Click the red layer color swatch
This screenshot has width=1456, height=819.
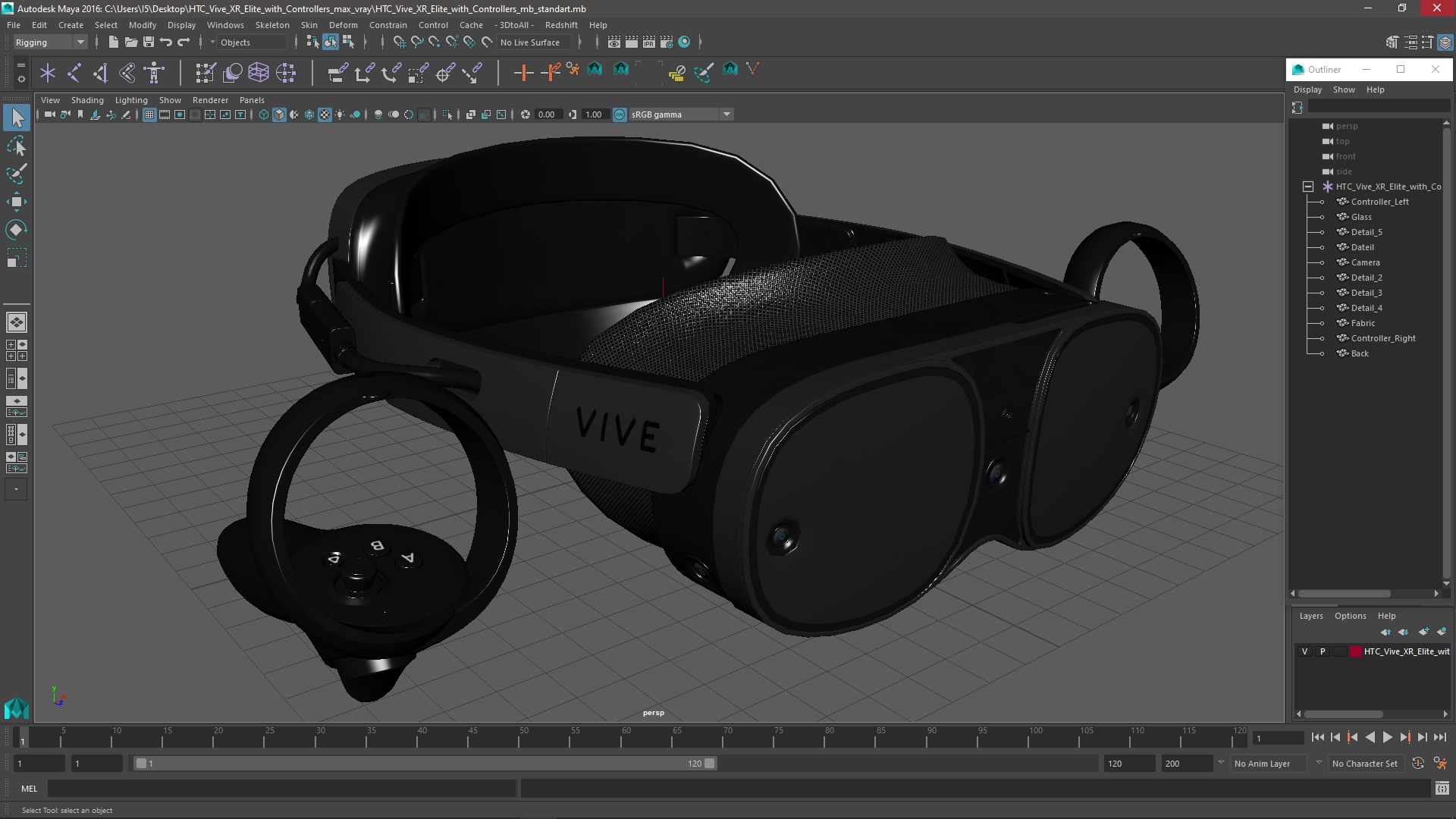click(x=1355, y=651)
